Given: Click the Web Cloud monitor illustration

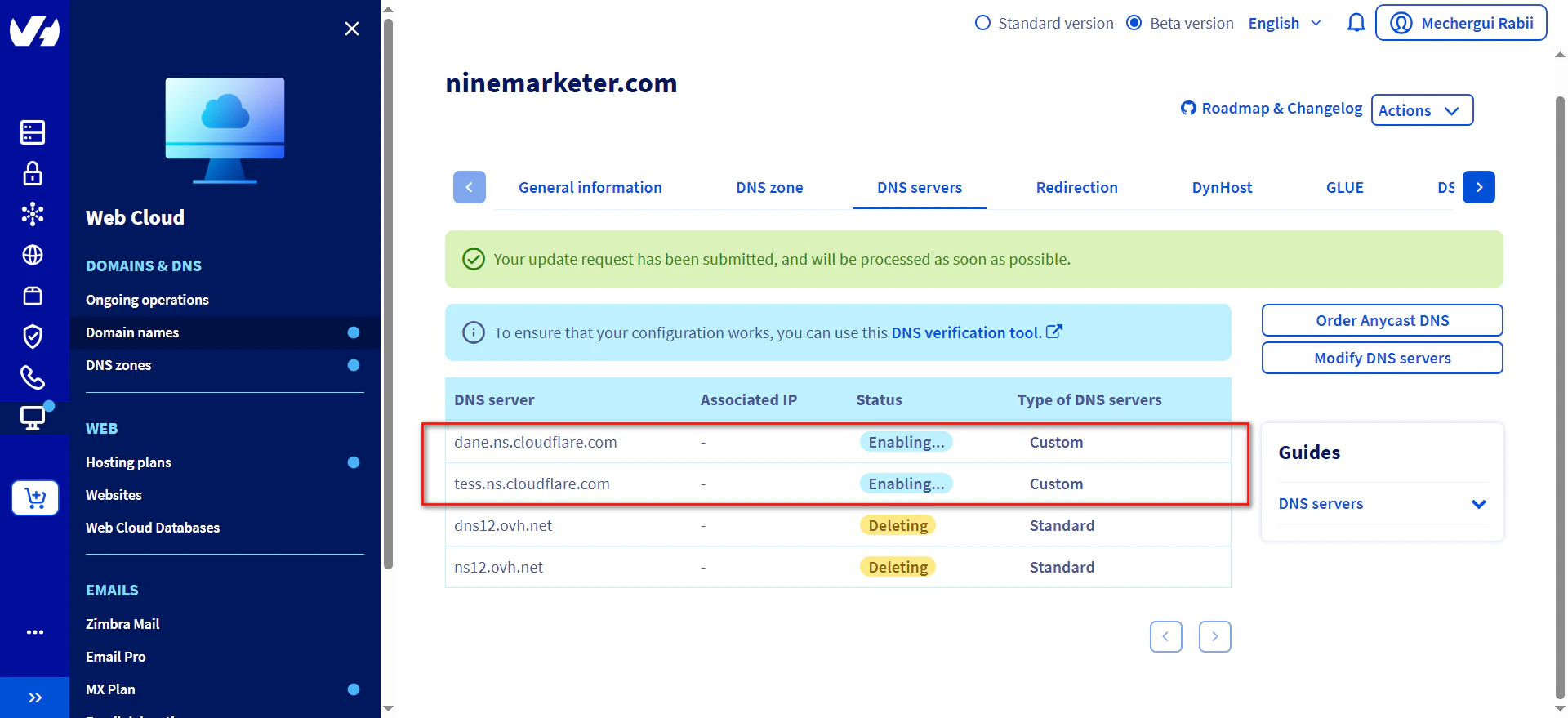Looking at the screenshot, I should [x=225, y=131].
